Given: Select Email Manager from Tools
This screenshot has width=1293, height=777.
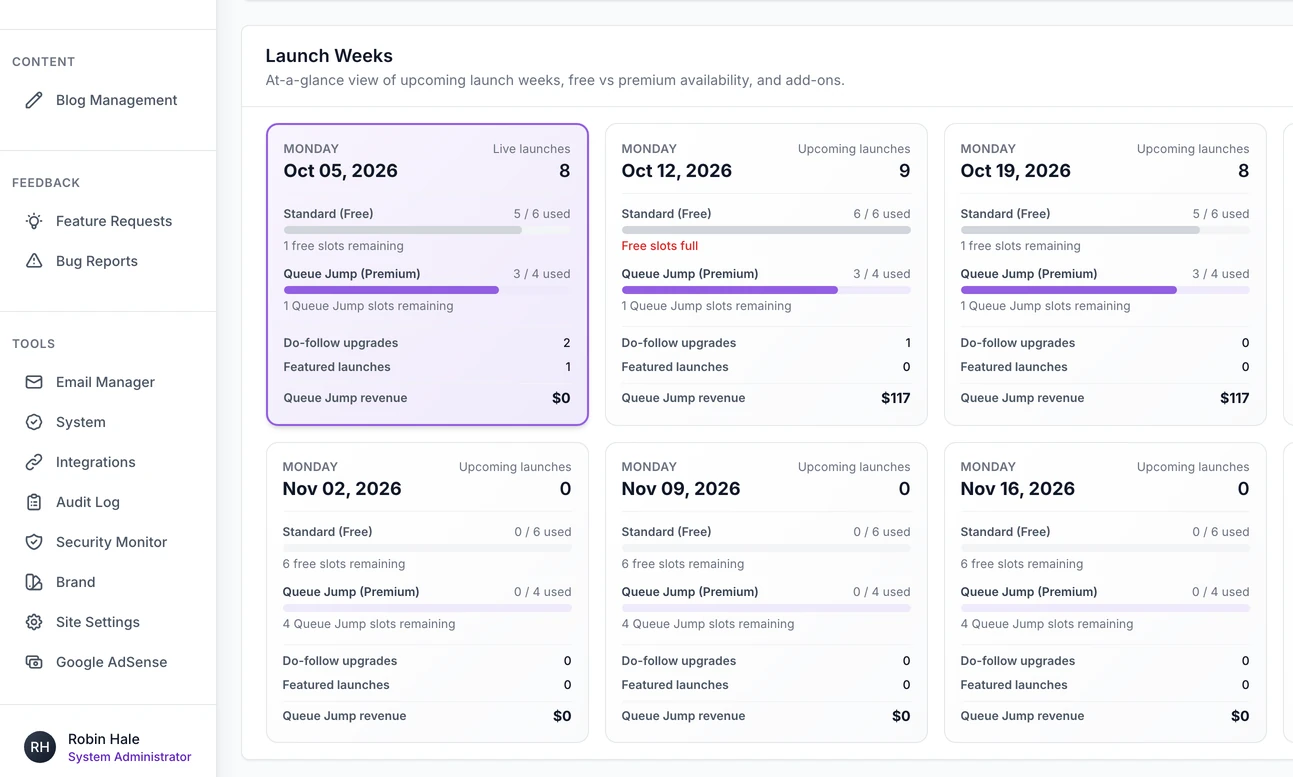Looking at the screenshot, I should (x=108, y=382).
